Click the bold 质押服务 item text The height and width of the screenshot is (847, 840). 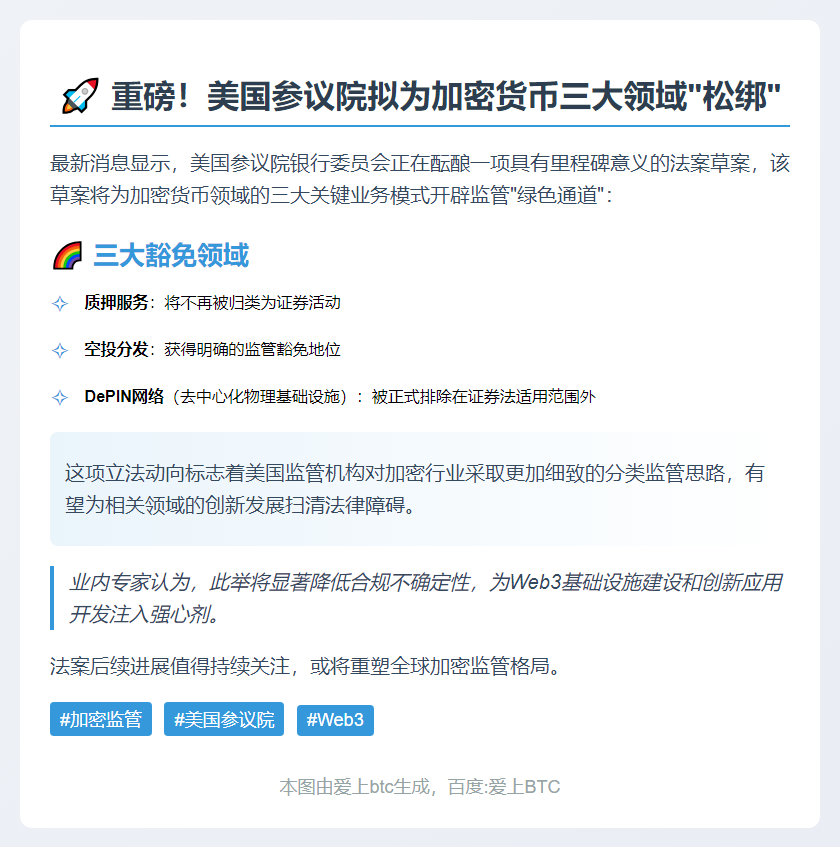[x=116, y=302]
